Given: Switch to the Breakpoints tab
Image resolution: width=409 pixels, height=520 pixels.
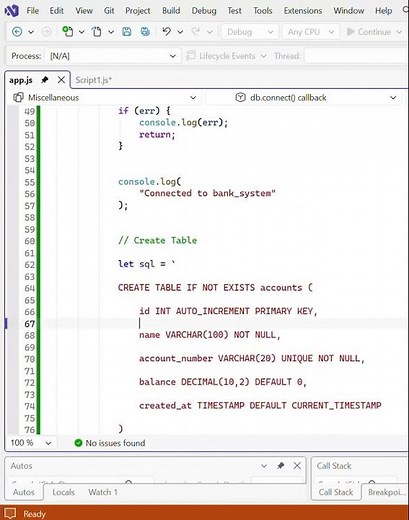Looking at the screenshot, I should coord(387,492).
